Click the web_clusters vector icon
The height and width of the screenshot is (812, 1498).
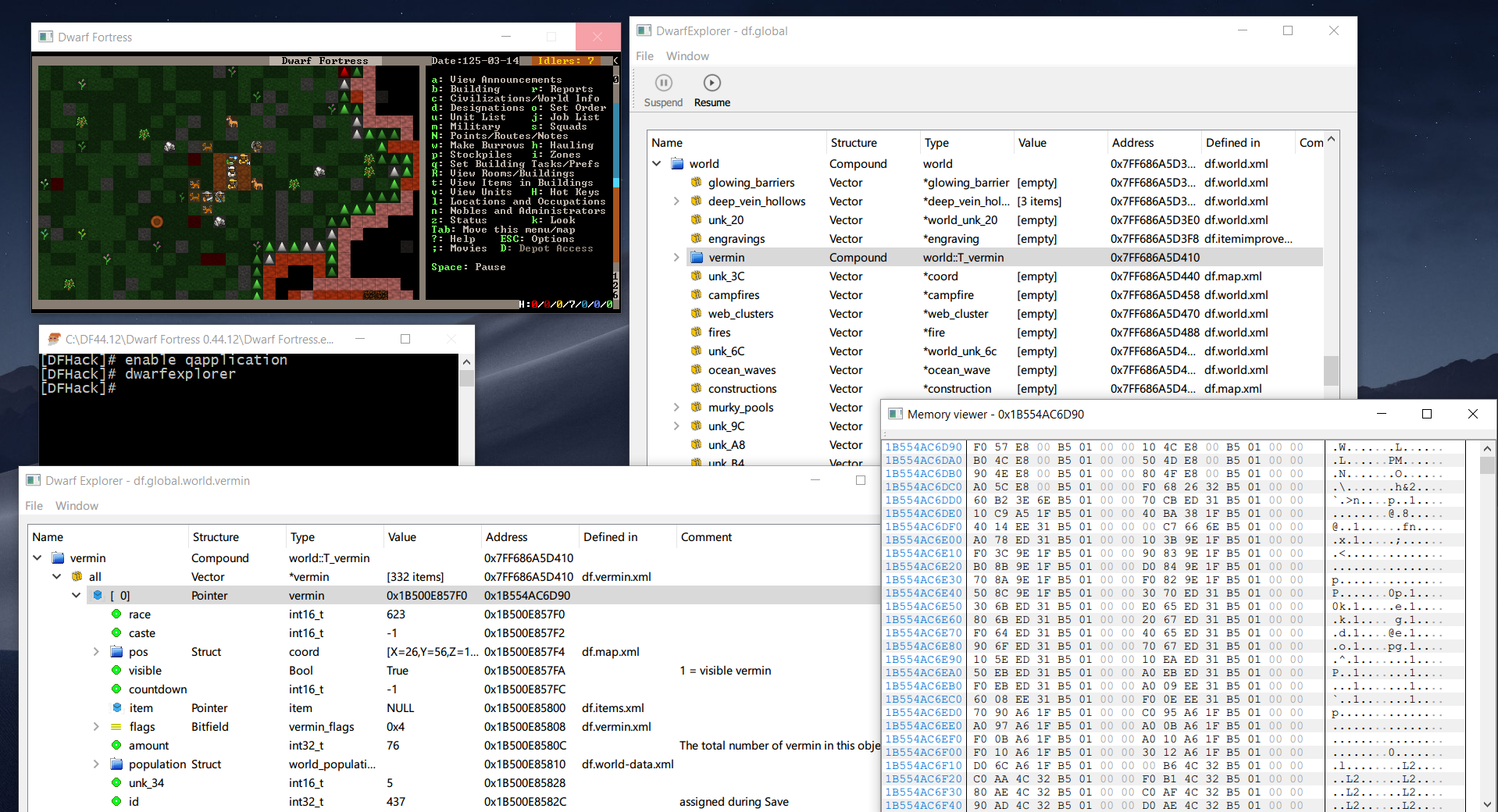[696, 314]
